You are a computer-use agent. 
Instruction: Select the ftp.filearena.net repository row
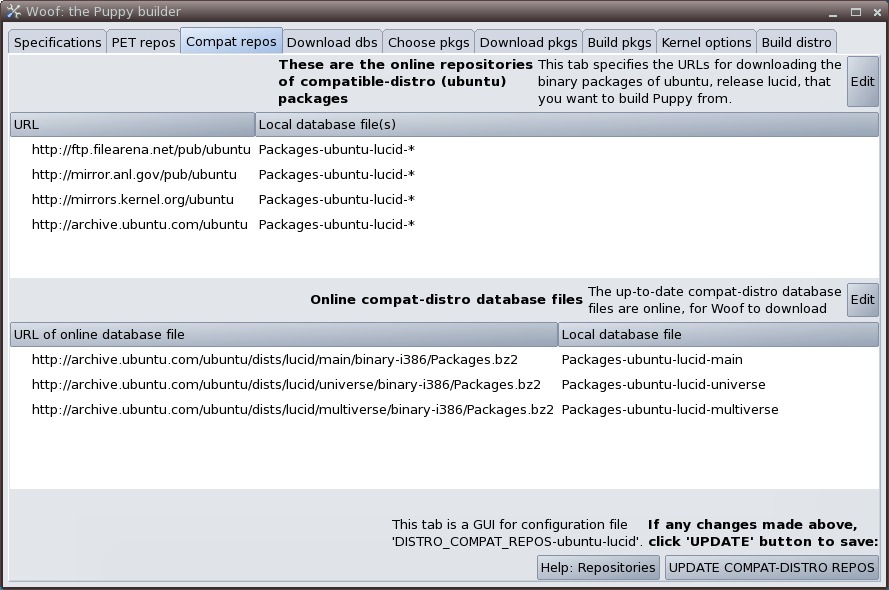click(141, 150)
